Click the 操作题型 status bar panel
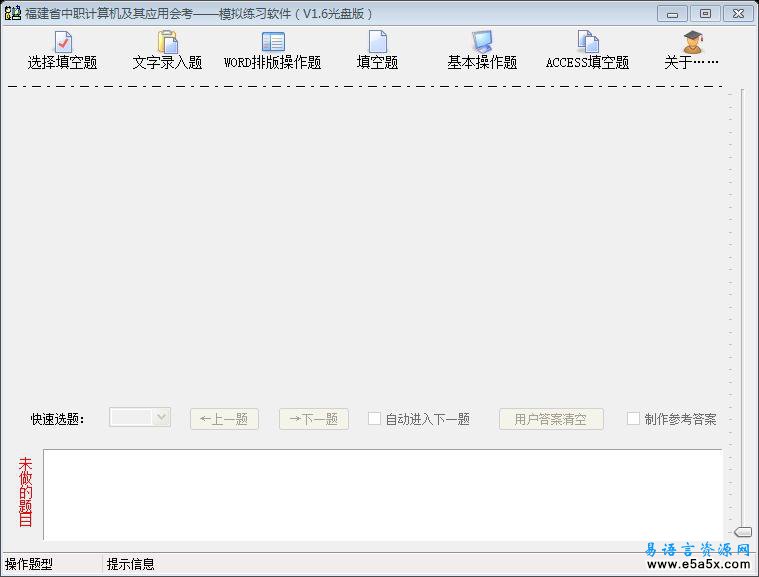Viewport: 759px width, 577px height. tap(52, 564)
